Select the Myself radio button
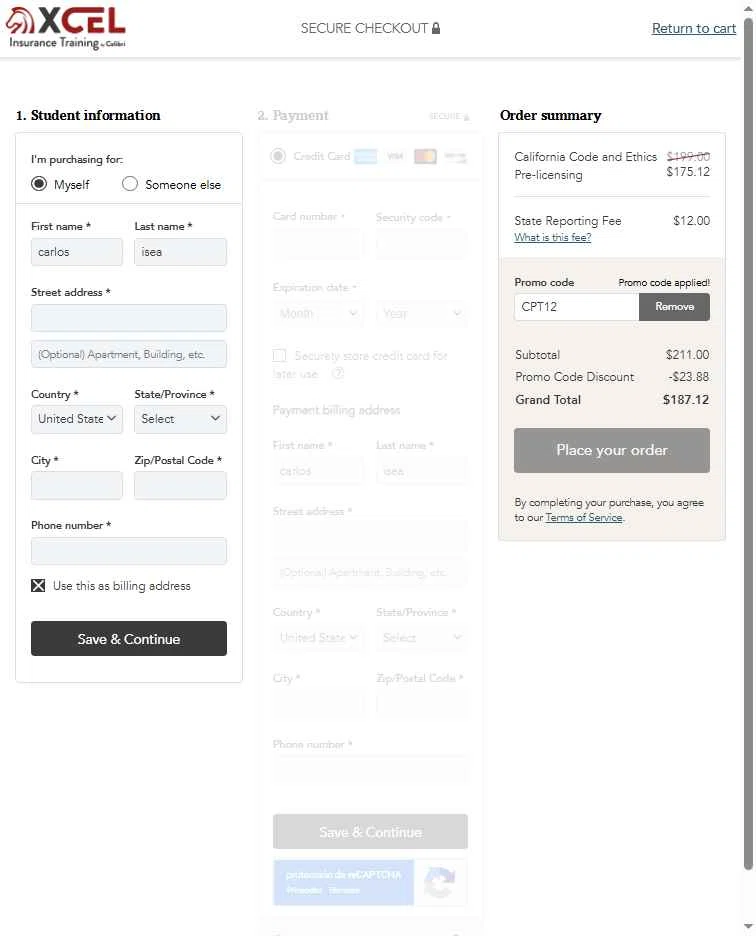The width and height of the screenshot is (756, 936). [39, 184]
